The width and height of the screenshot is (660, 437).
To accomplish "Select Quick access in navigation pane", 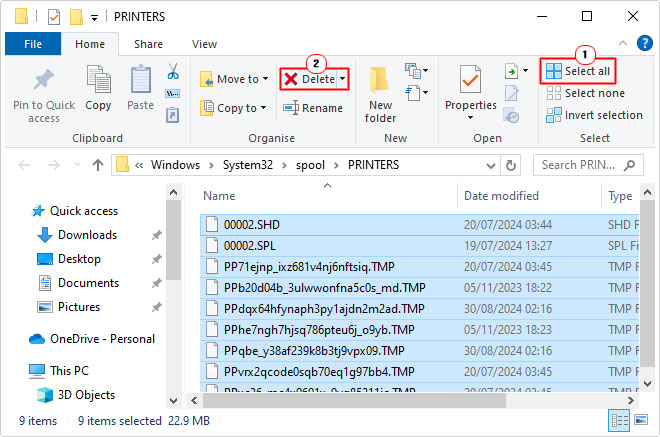I will (x=84, y=211).
